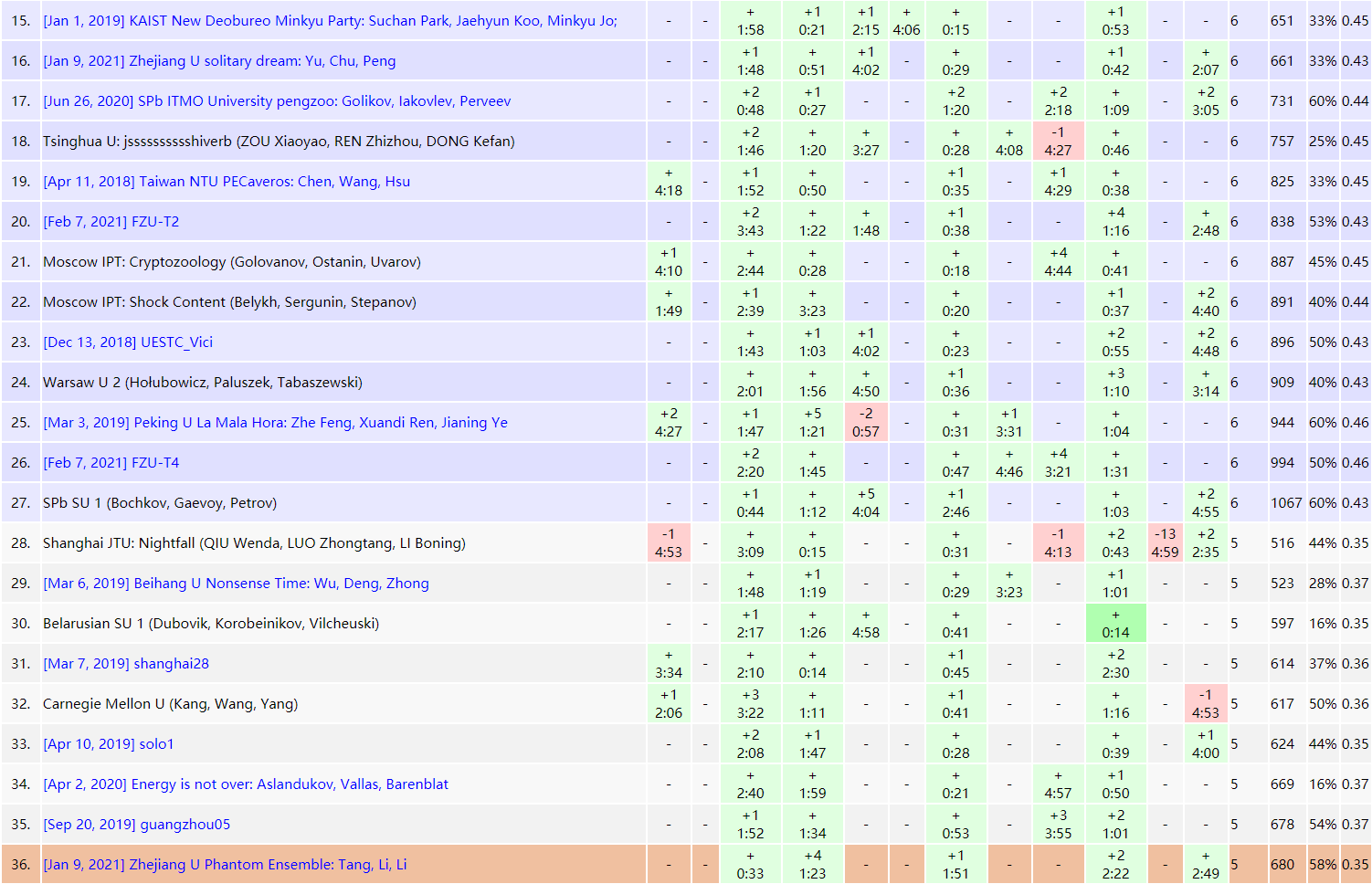Screen dimensions: 1372x884
Task: Click the Belarusian SU 1 team name
Action: point(210,624)
